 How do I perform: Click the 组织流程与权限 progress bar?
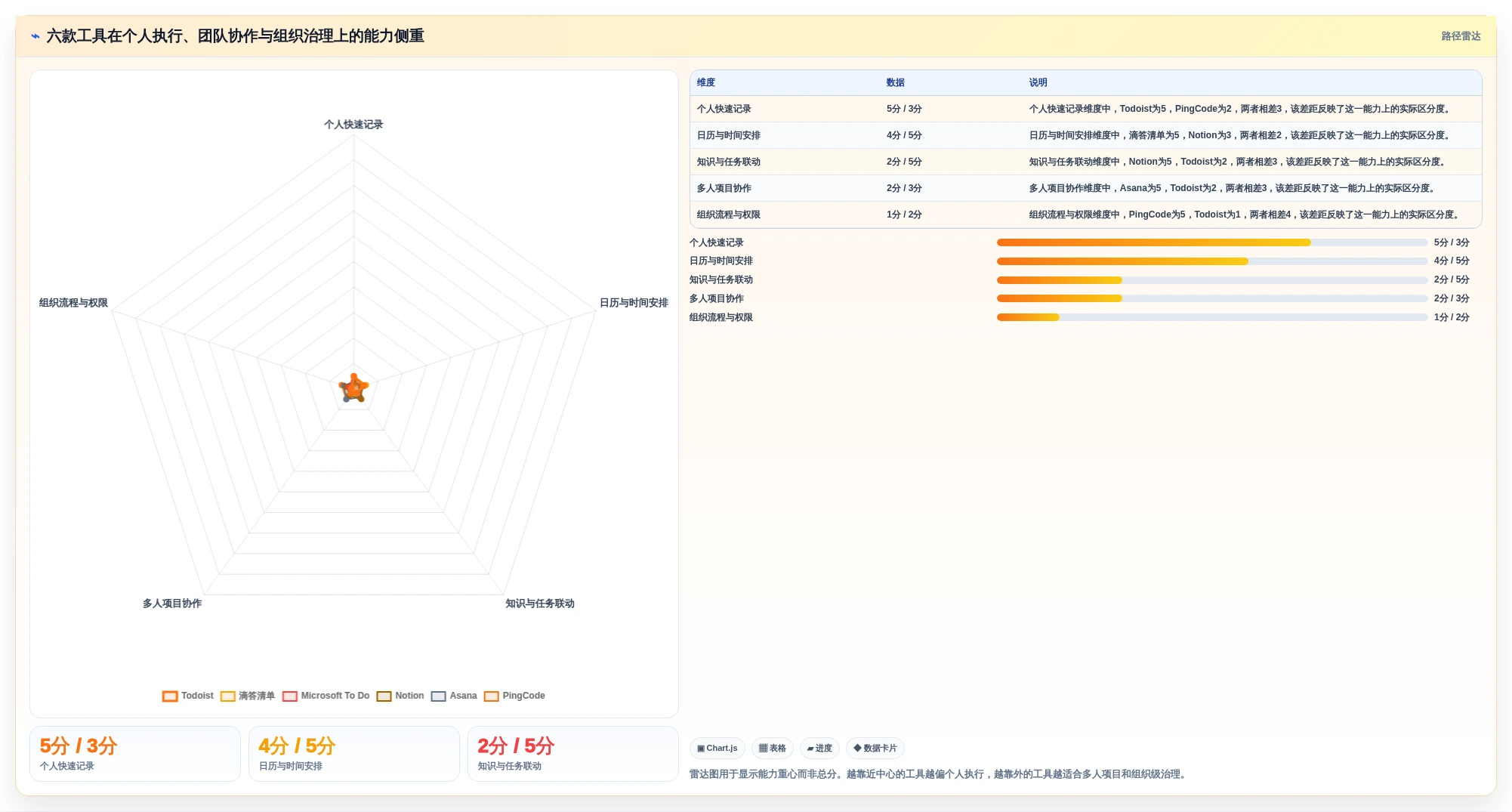(1212, 317)
